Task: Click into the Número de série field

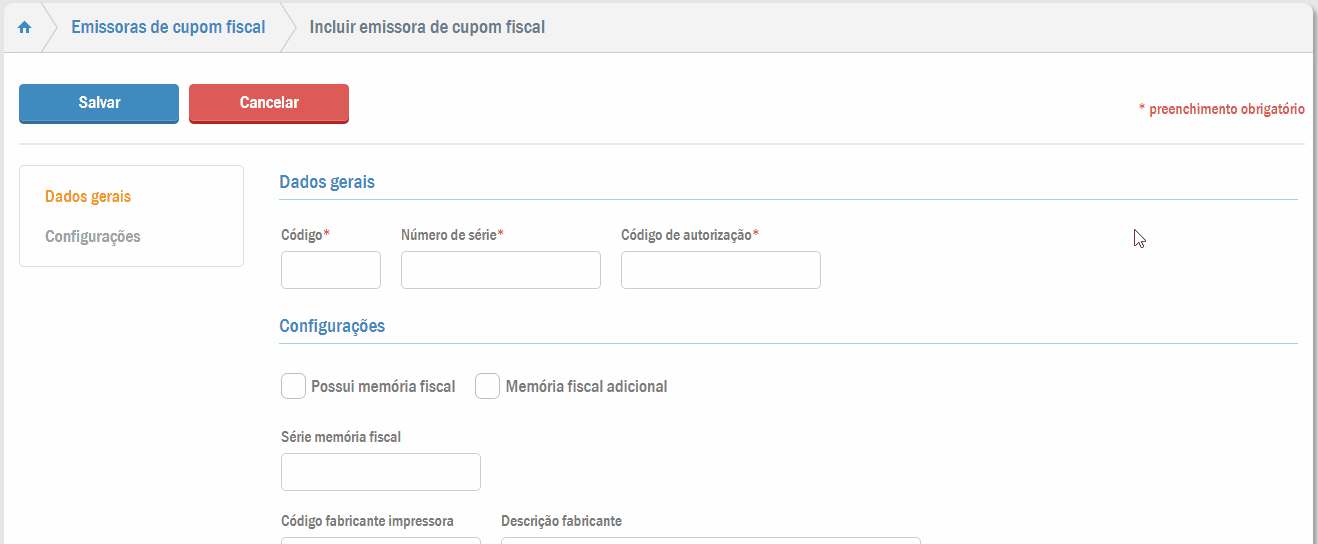Action: (x=501, y=270)
